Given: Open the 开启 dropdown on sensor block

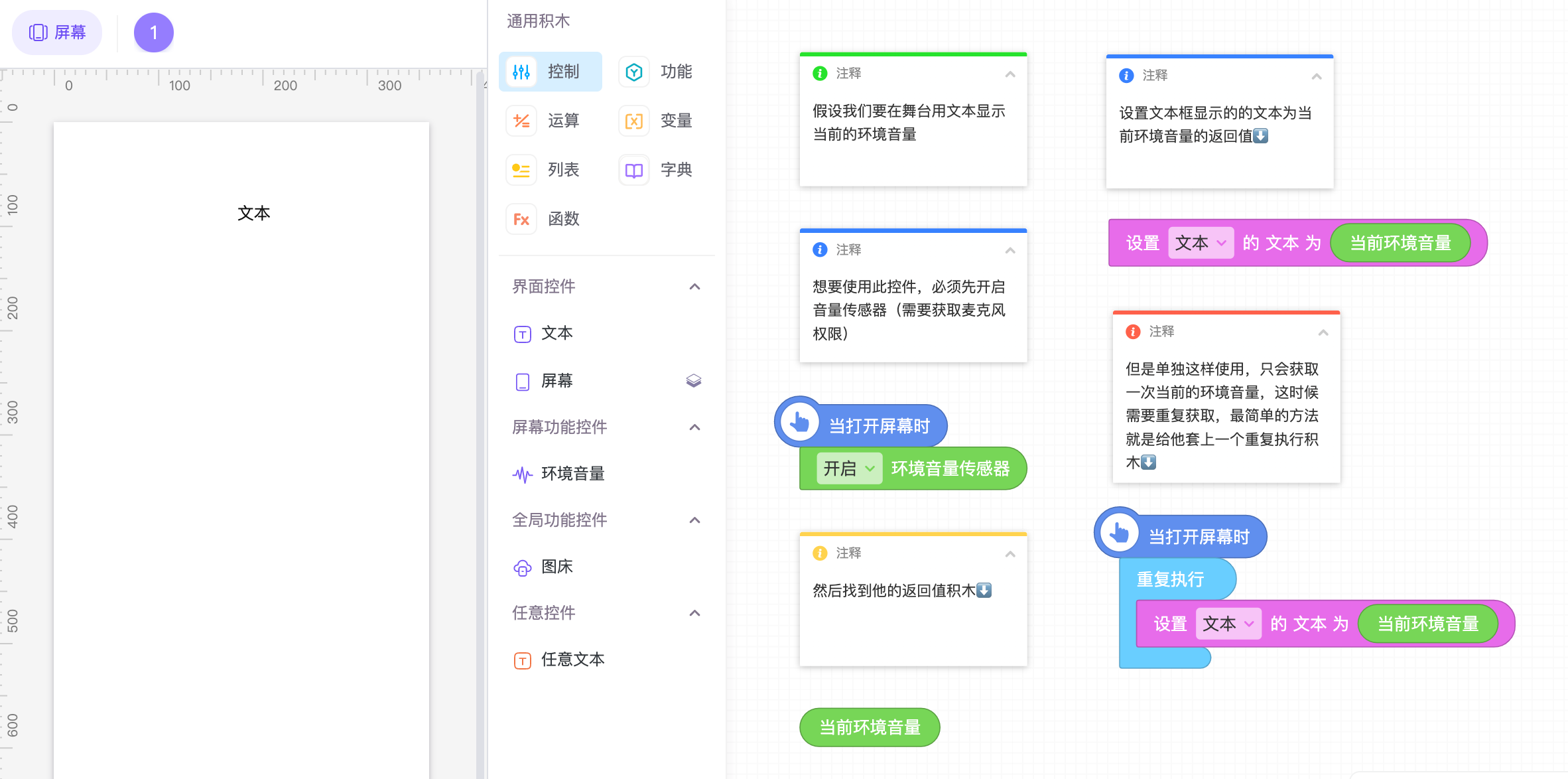Looking at the screenshot, I should pos(849,468).
